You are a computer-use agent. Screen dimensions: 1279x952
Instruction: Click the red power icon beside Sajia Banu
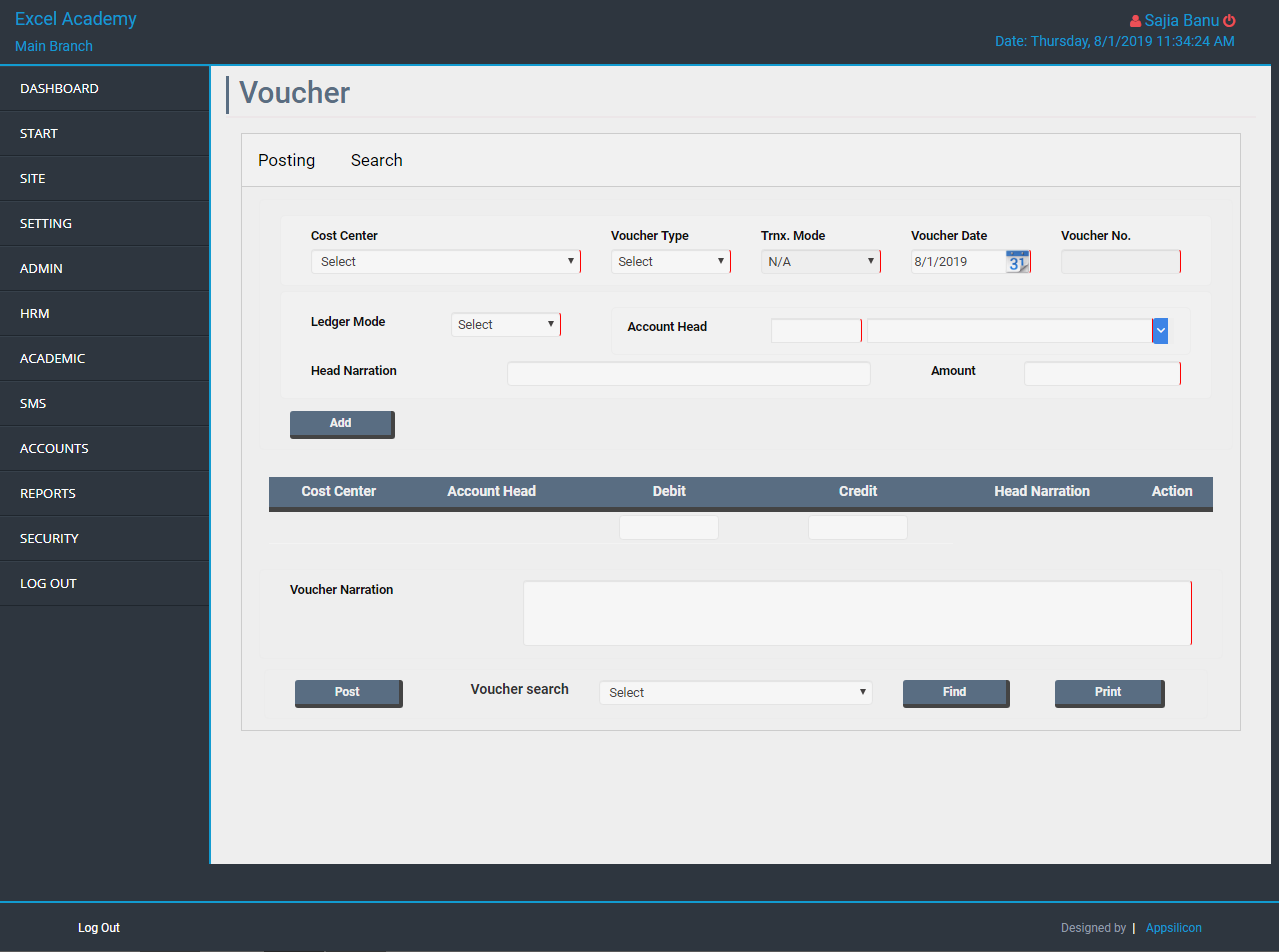(1229, 21)
